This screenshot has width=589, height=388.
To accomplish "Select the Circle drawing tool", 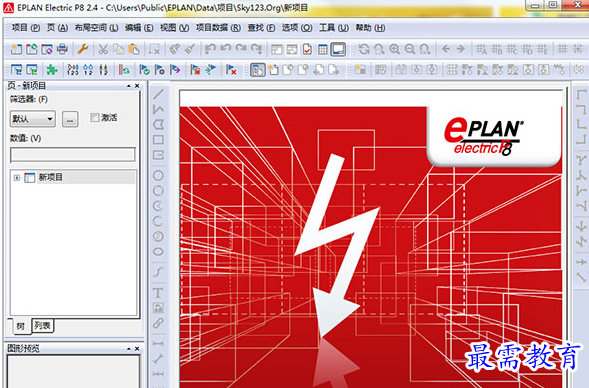I will pos(158,175).
